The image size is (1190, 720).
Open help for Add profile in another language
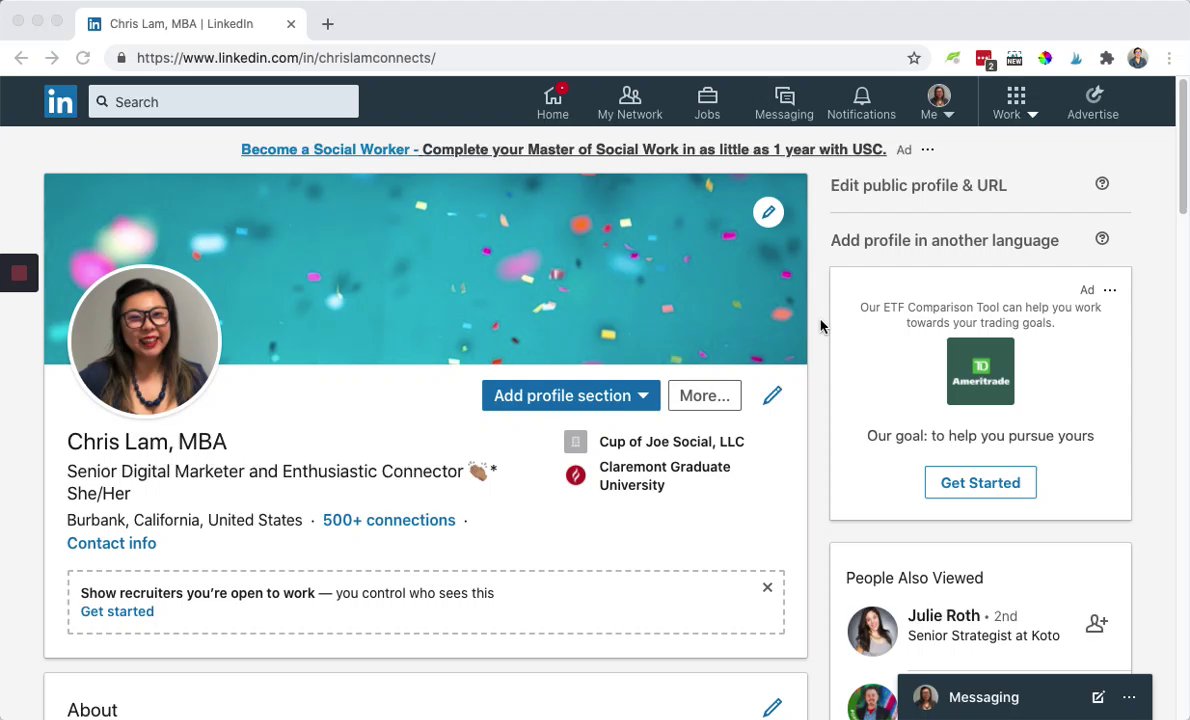tap(1102, 239)
